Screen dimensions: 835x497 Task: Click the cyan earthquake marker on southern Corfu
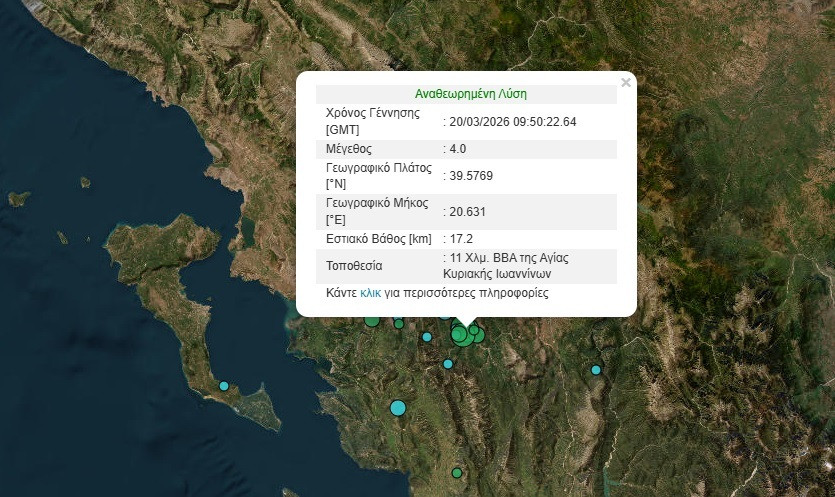tap(224, 386)
